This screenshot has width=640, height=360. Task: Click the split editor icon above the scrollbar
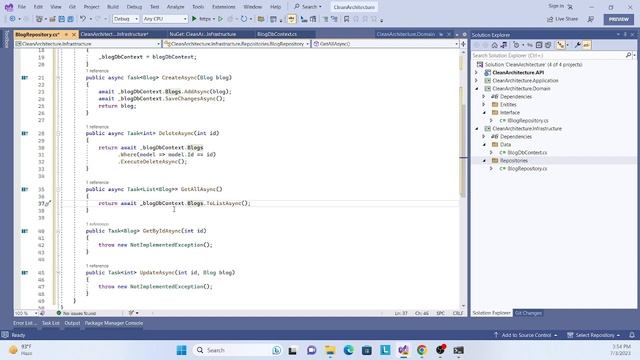[463, 44]
